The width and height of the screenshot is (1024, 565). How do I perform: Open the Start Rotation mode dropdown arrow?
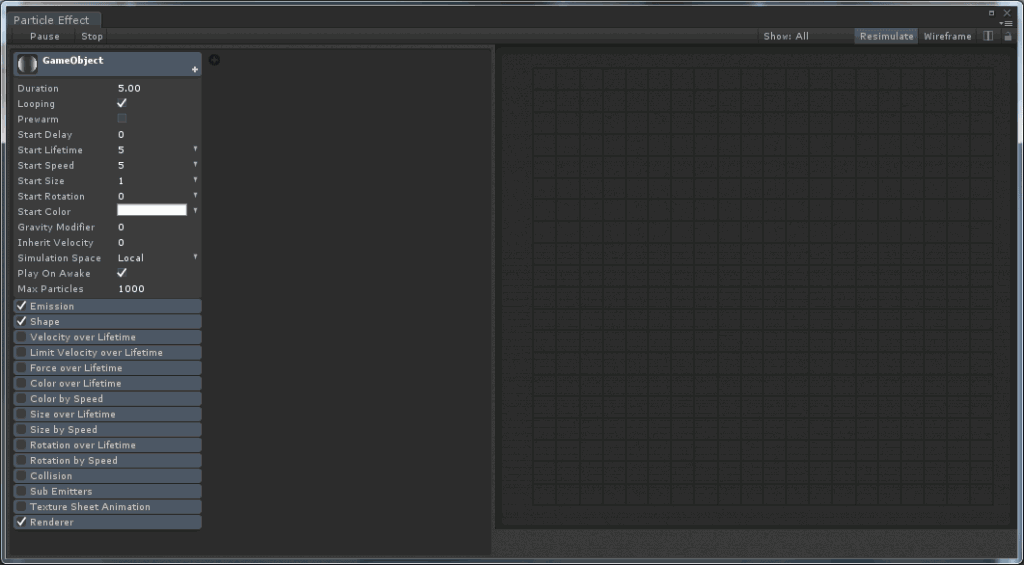(x=195, y=195)
